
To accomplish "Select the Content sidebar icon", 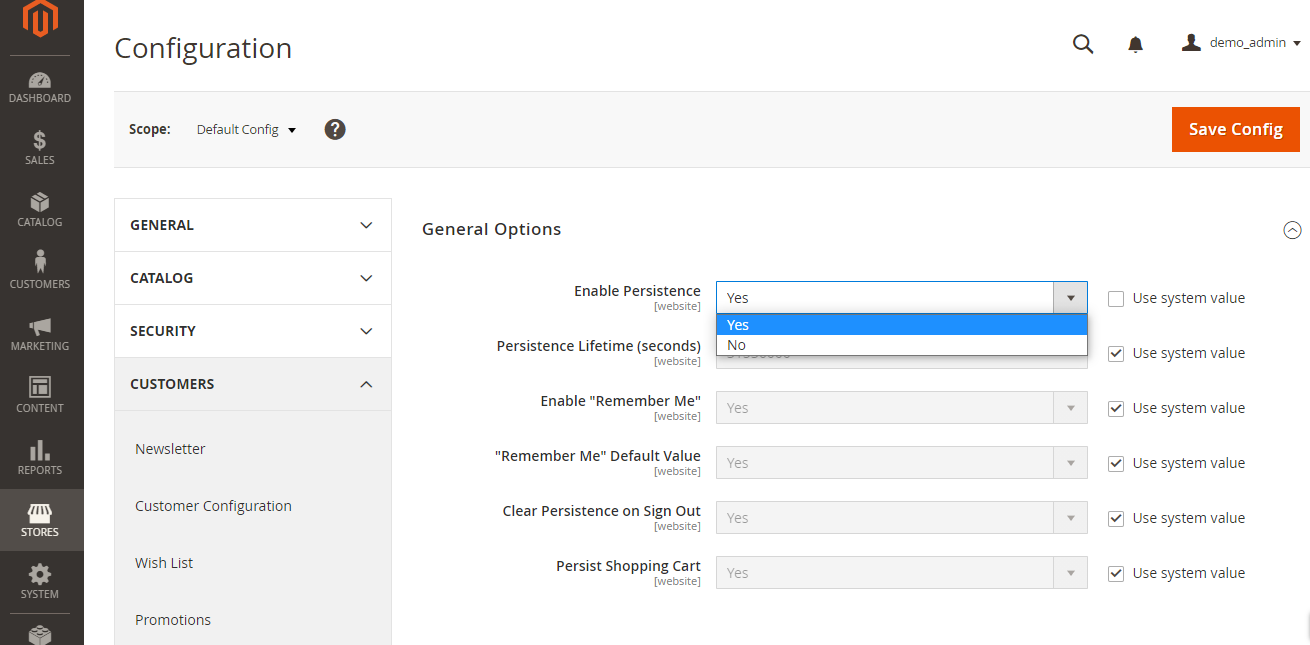I will (x=40, y=392).
